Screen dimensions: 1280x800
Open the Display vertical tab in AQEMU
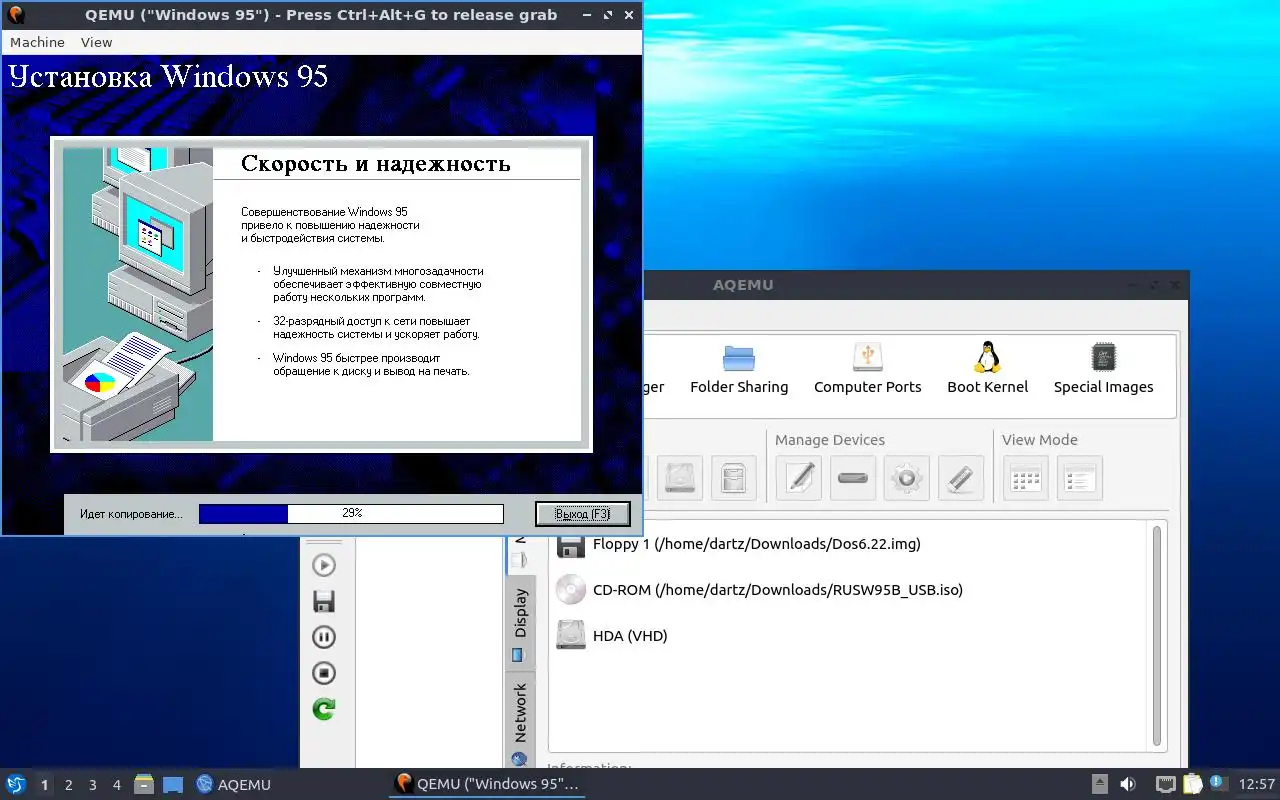coord(520,624)
